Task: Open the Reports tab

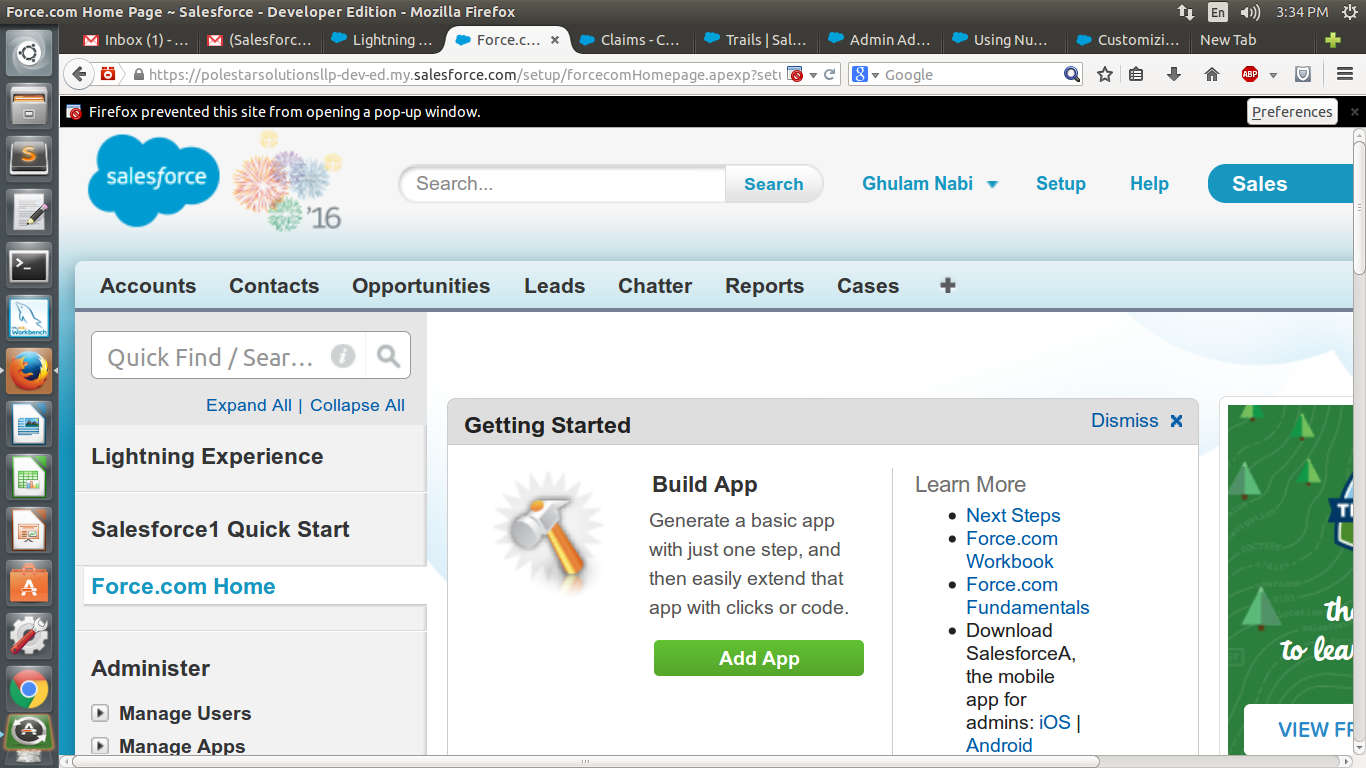Action: tap(765, 286)
